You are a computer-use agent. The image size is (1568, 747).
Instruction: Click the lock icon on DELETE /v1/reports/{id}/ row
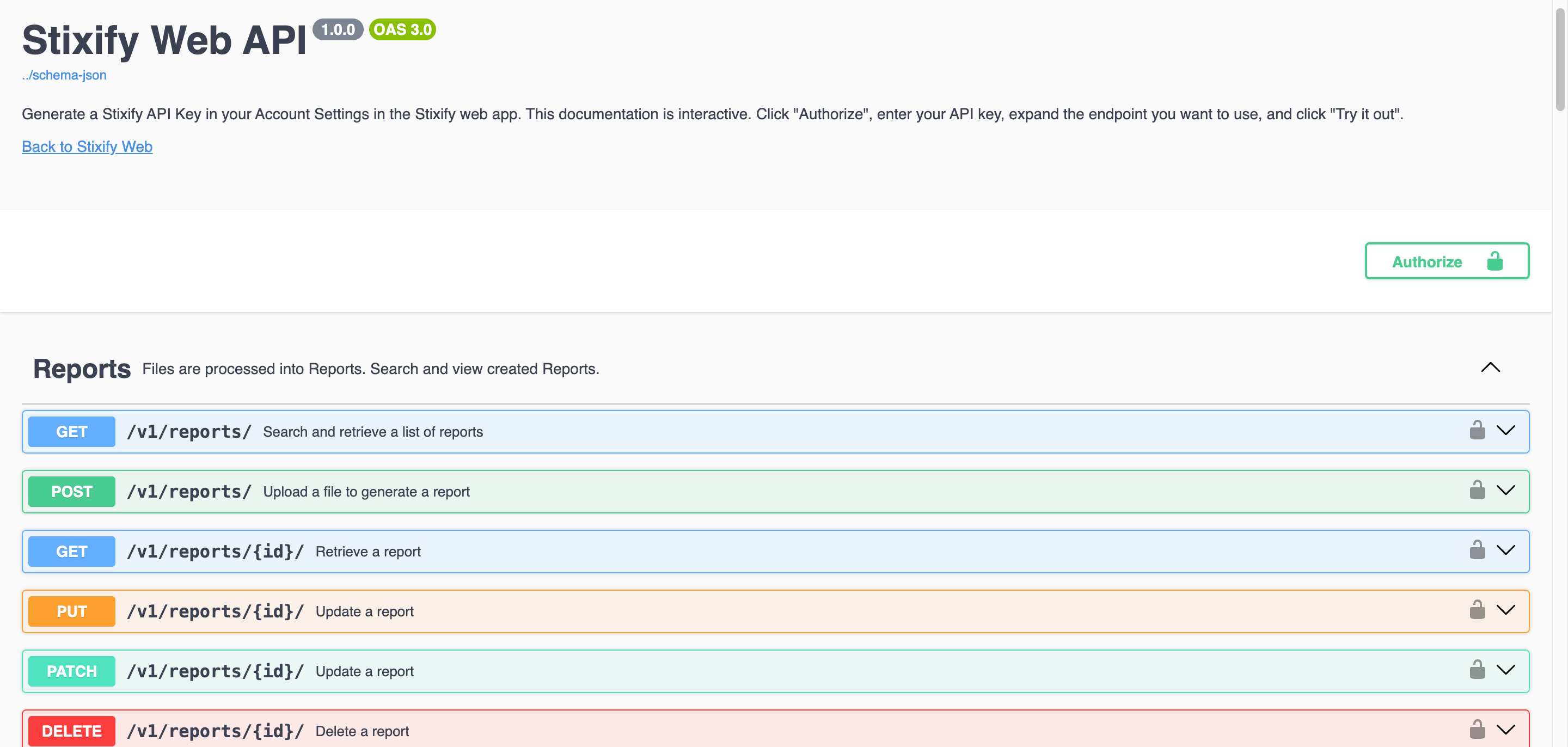(1477, 730)
